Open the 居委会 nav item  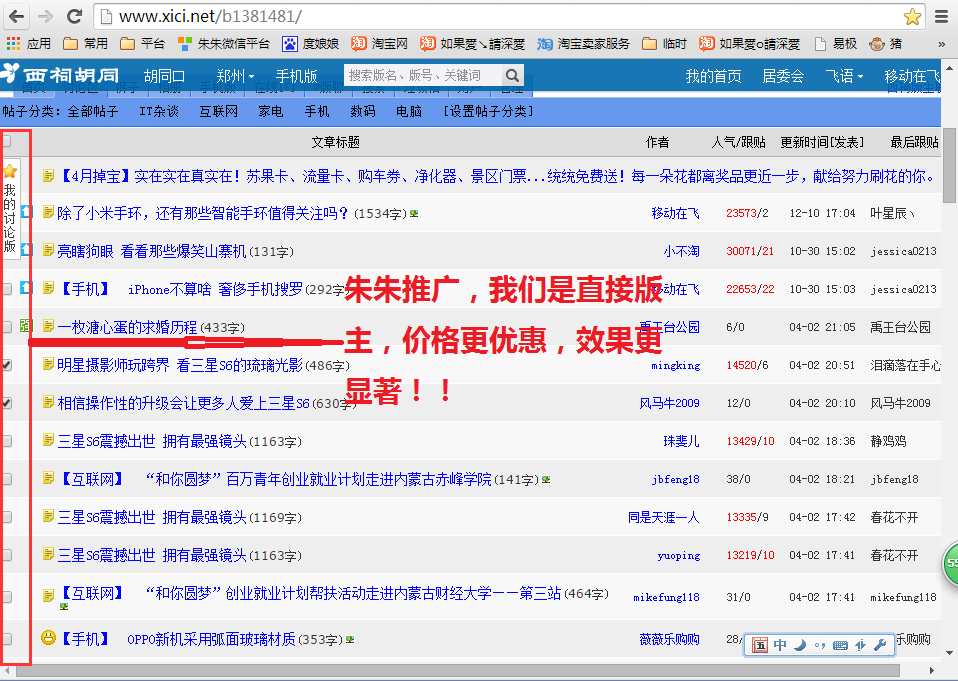tap(783, 76)
